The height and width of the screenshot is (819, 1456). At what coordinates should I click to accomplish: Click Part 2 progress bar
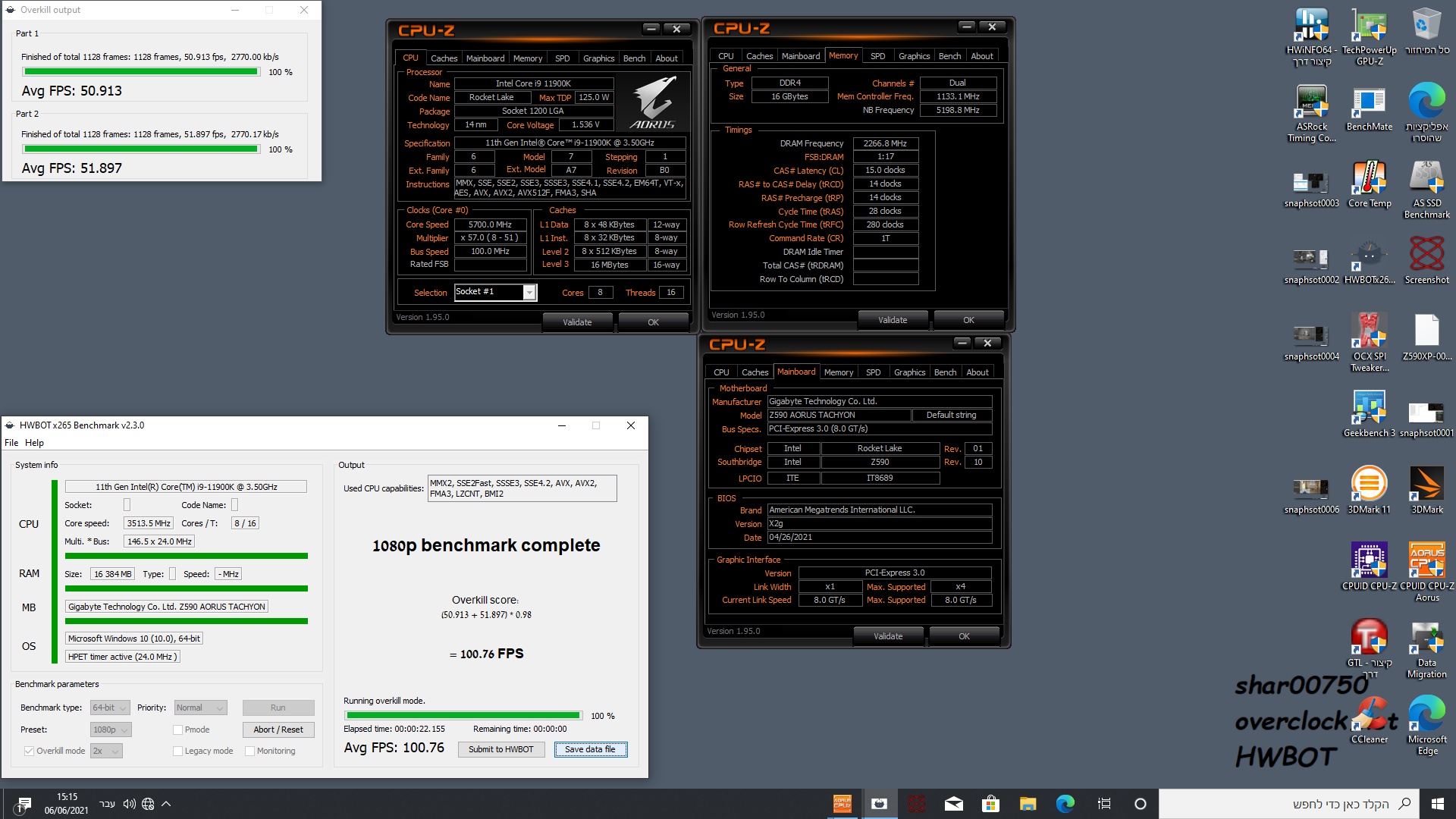[x=141, y=149]
